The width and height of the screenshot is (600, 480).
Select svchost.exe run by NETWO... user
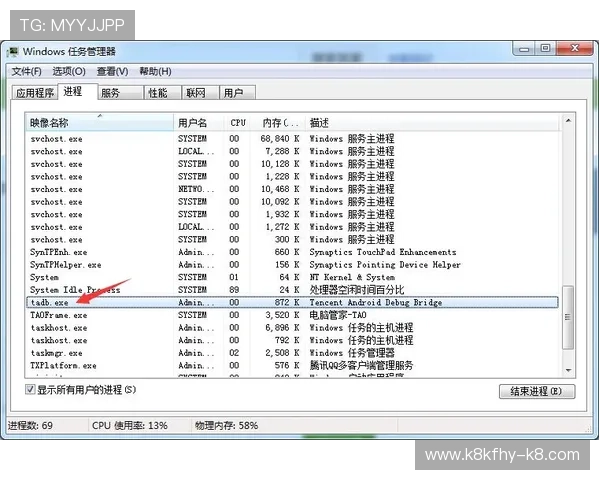[x=292, y=189]
